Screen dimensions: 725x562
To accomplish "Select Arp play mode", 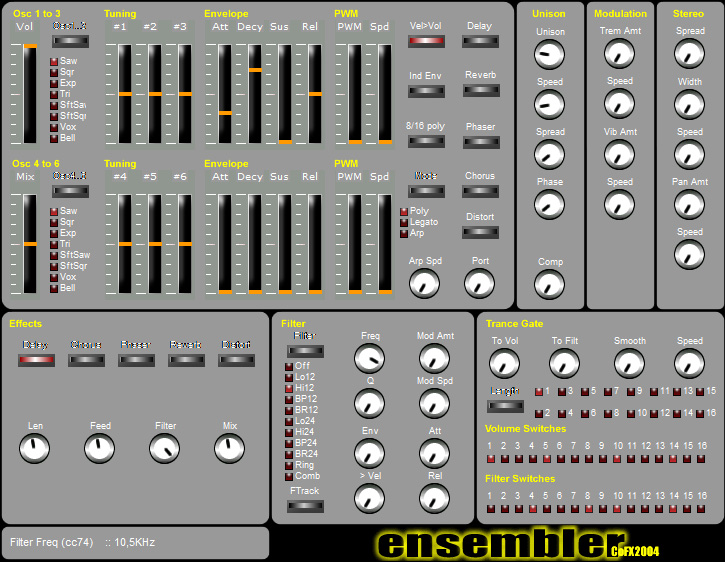I will (x=404, y=234).
